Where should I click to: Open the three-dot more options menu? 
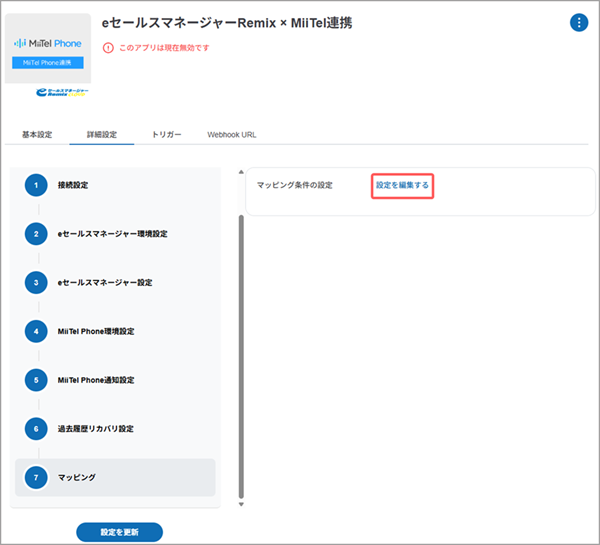pos(578,23)
